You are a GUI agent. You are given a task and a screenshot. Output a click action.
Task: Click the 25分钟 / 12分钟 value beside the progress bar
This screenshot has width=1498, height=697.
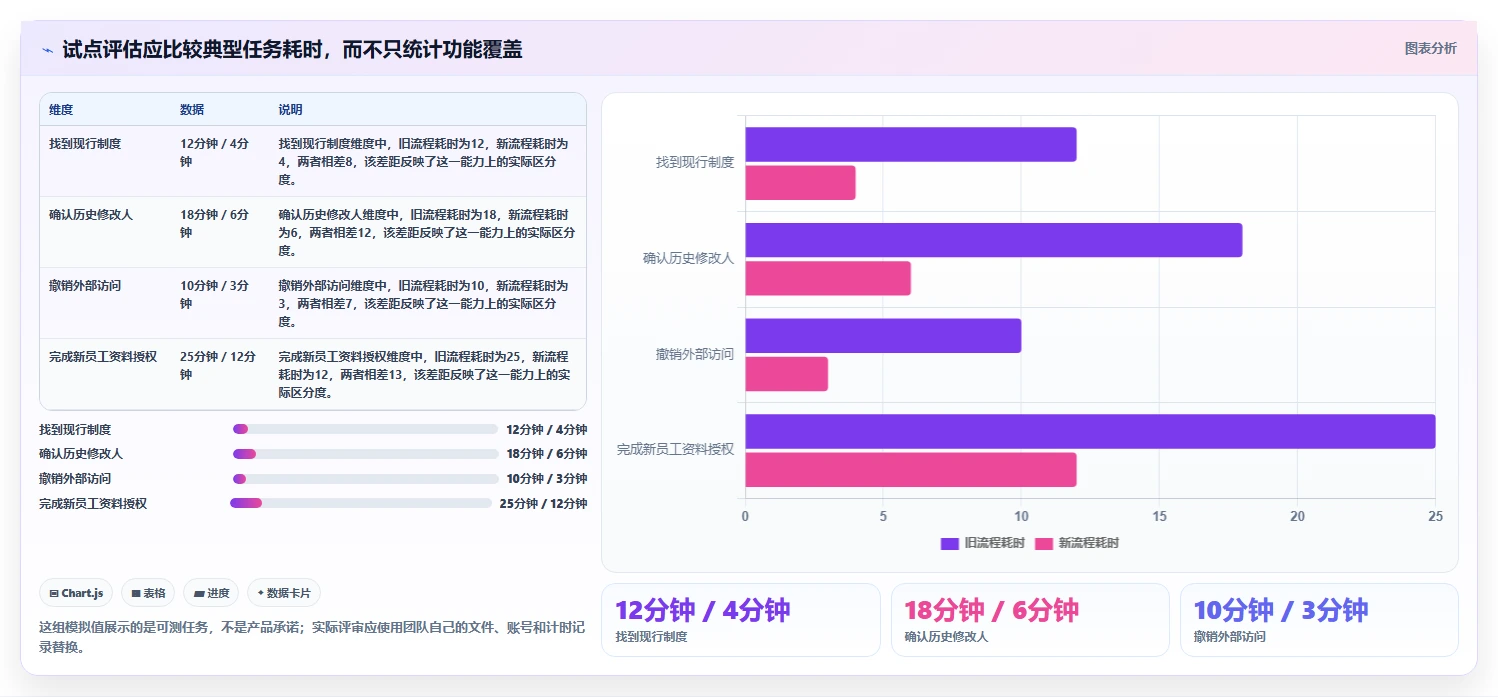point(543,503)
